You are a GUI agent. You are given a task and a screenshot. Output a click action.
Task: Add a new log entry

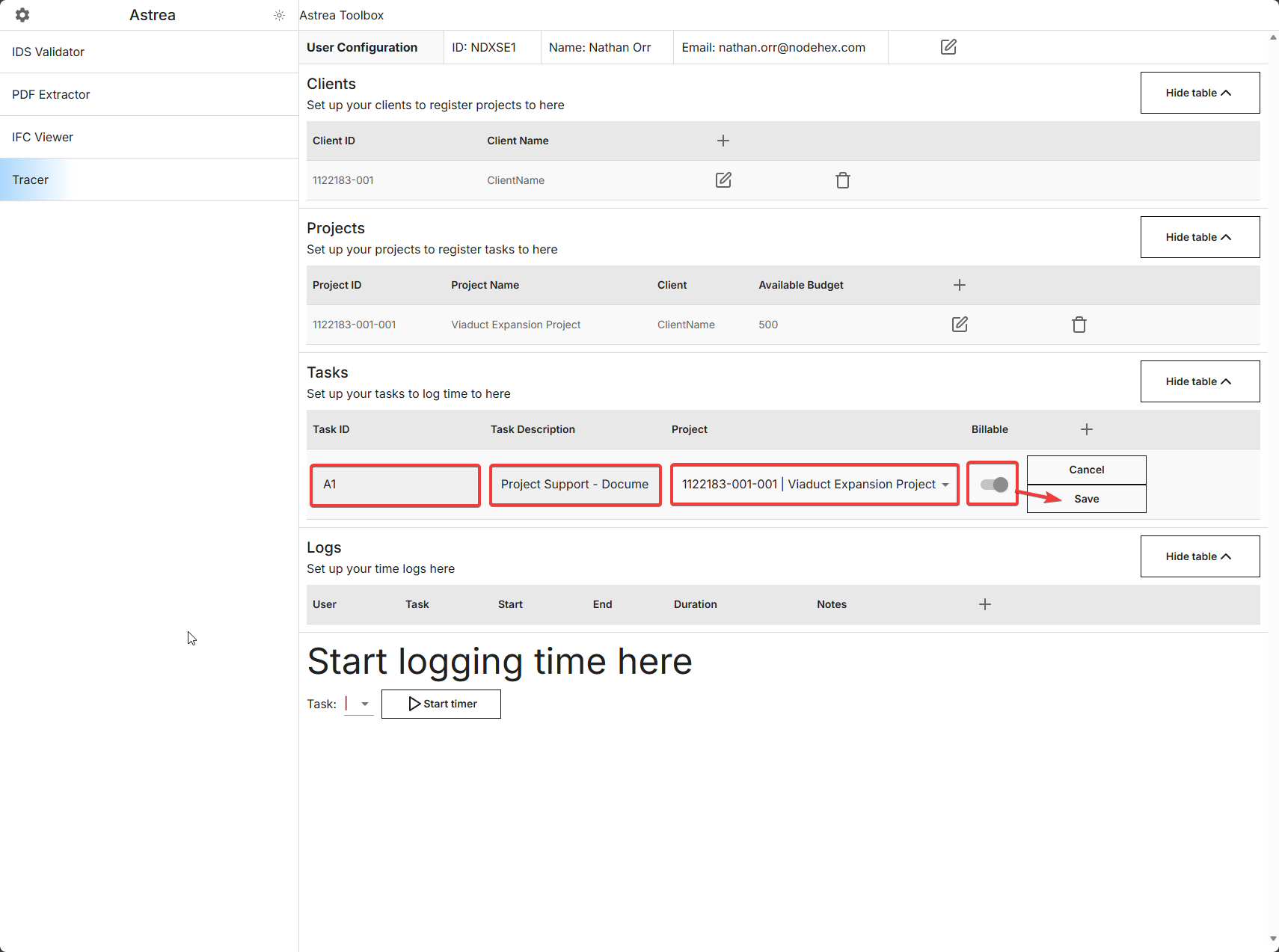(x=984, y=604)
